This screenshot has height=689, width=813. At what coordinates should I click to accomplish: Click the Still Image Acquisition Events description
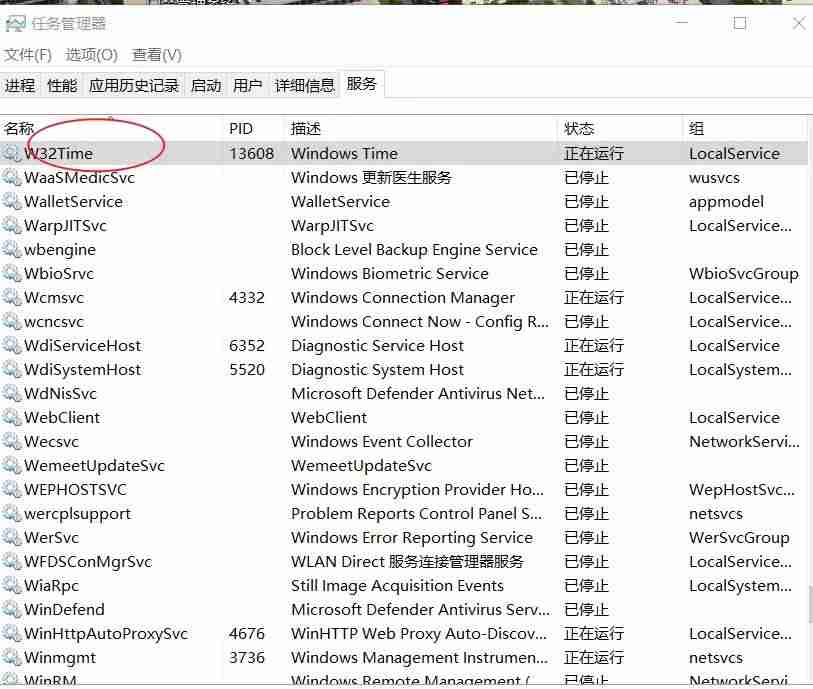click(397, 586)
